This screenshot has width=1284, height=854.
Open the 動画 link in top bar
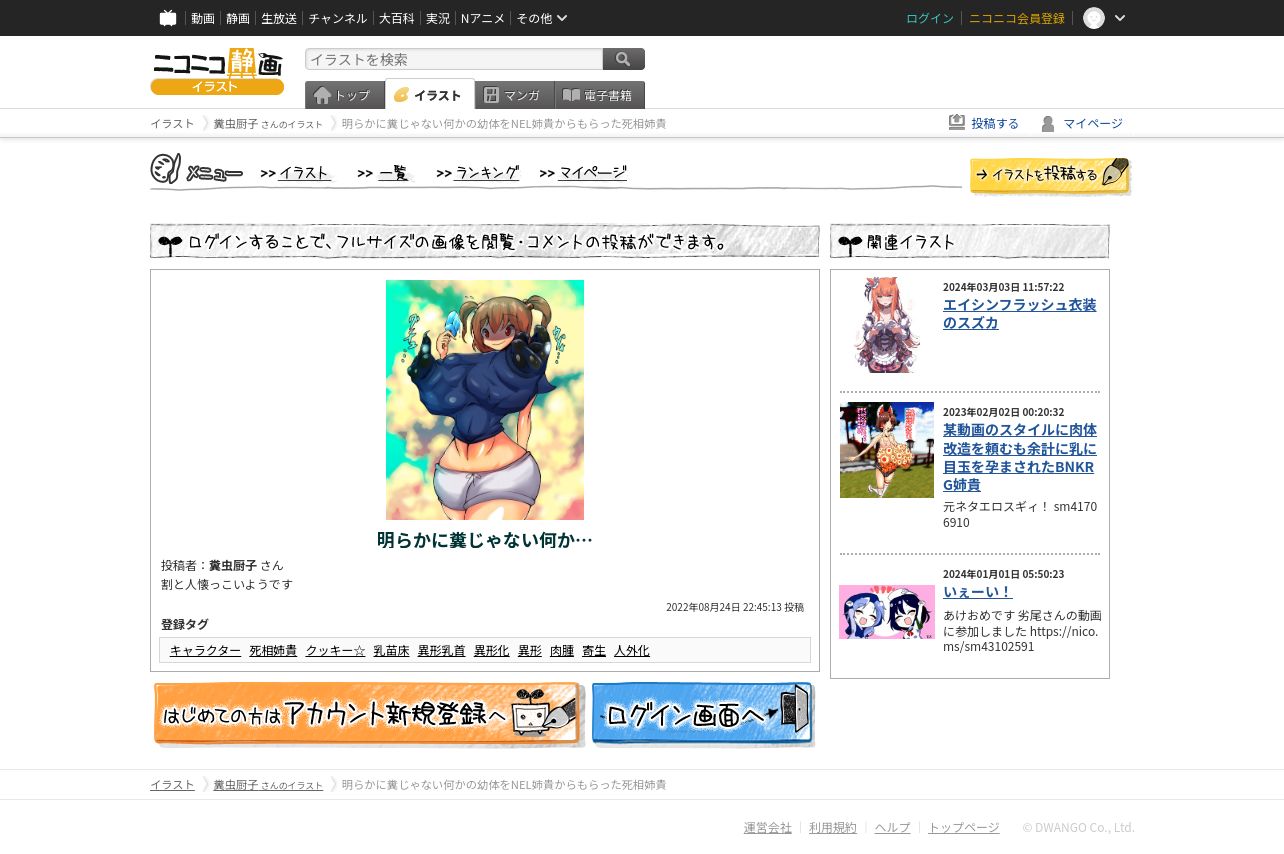coord(203,18)
